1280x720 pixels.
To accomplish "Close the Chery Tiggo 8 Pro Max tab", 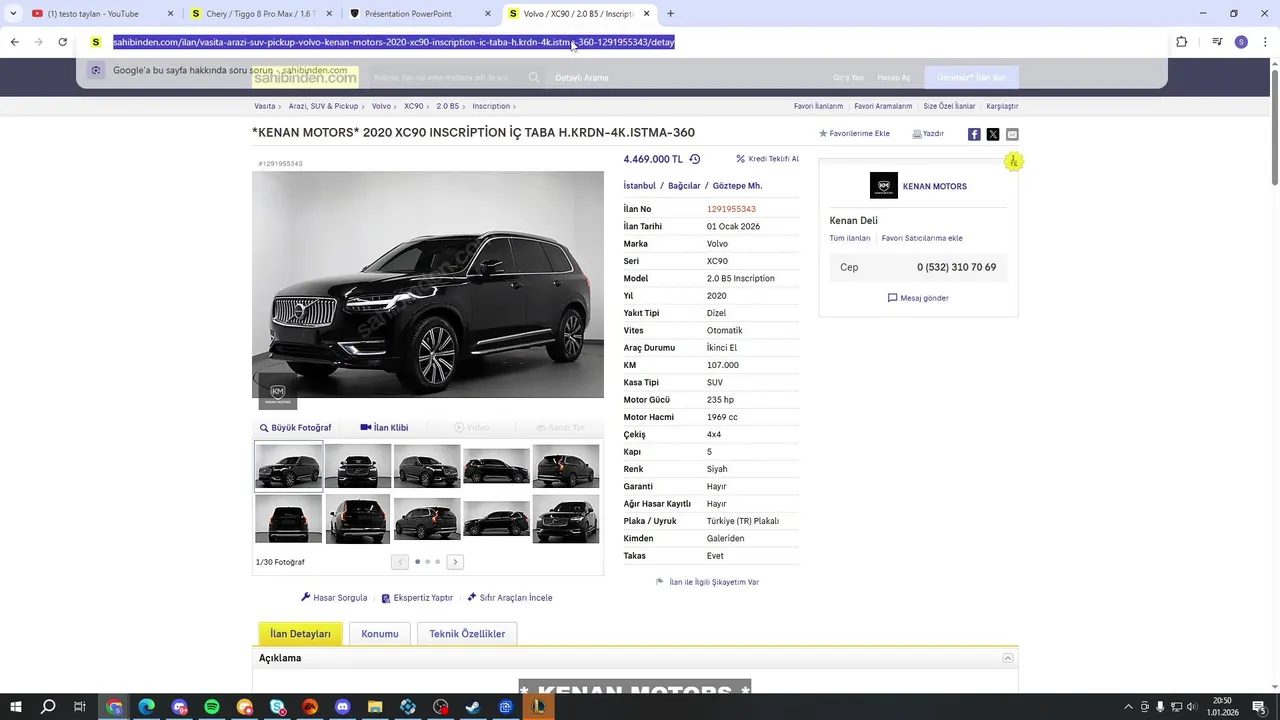I will (329, 14).
